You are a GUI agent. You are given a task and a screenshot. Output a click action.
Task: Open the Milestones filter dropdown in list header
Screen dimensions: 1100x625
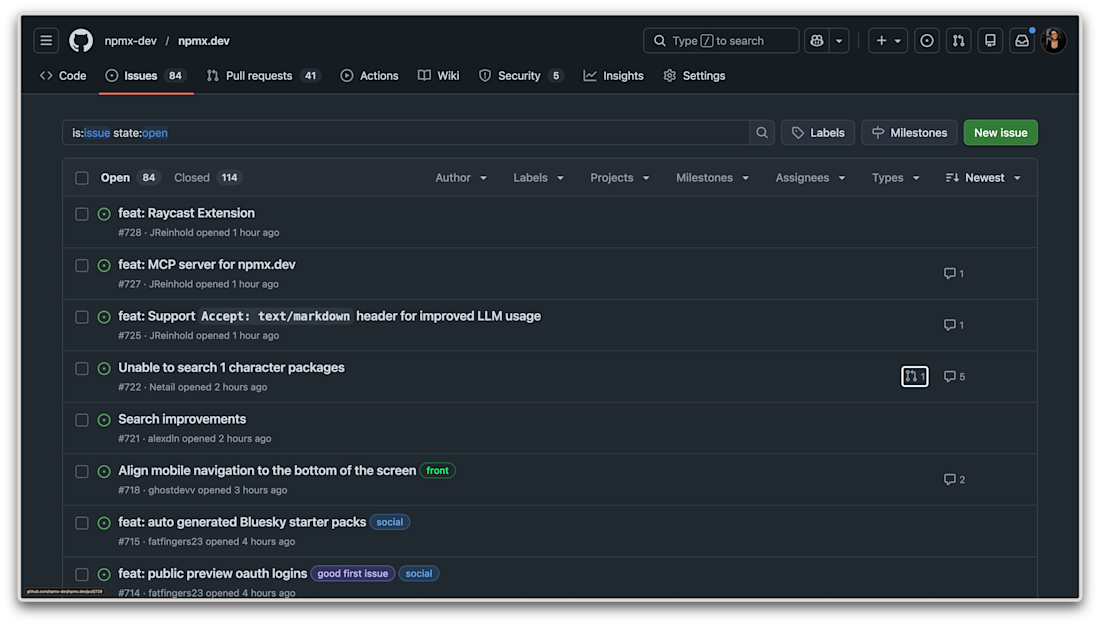tap(712, 178)
